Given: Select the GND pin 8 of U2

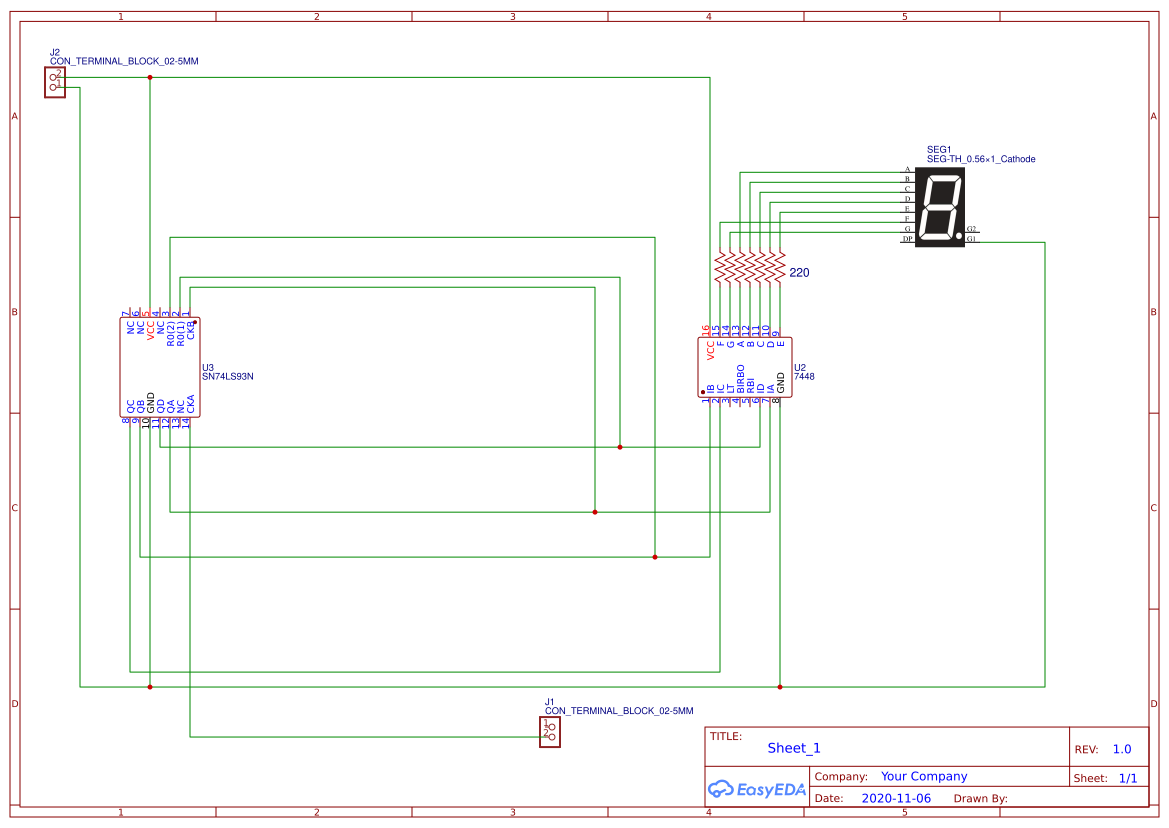Looking at the screenshot, I should (x=781, y=382).
